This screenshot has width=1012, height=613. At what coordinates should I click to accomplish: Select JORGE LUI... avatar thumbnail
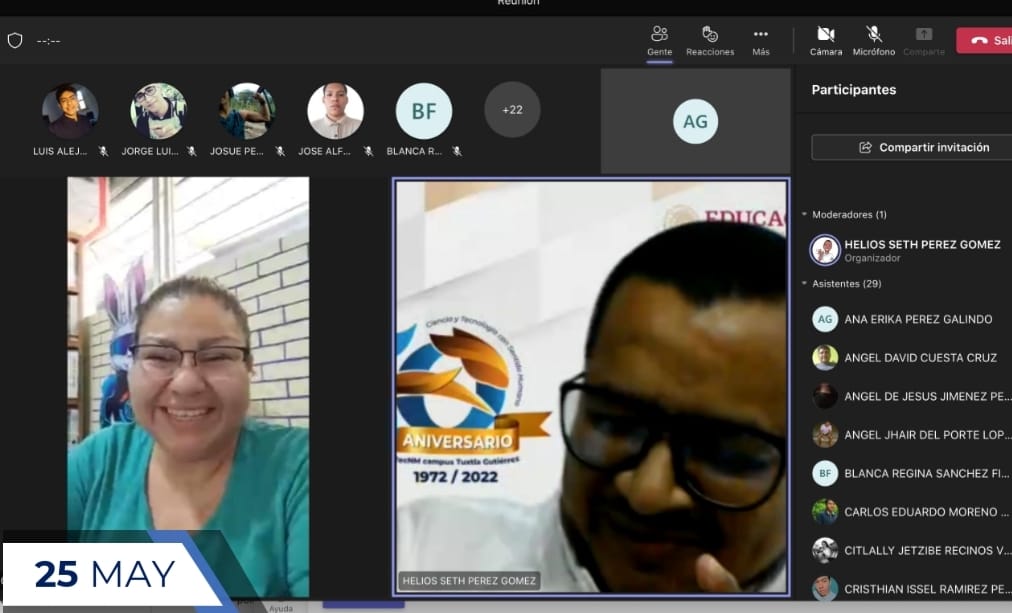[x=158, y=111]
